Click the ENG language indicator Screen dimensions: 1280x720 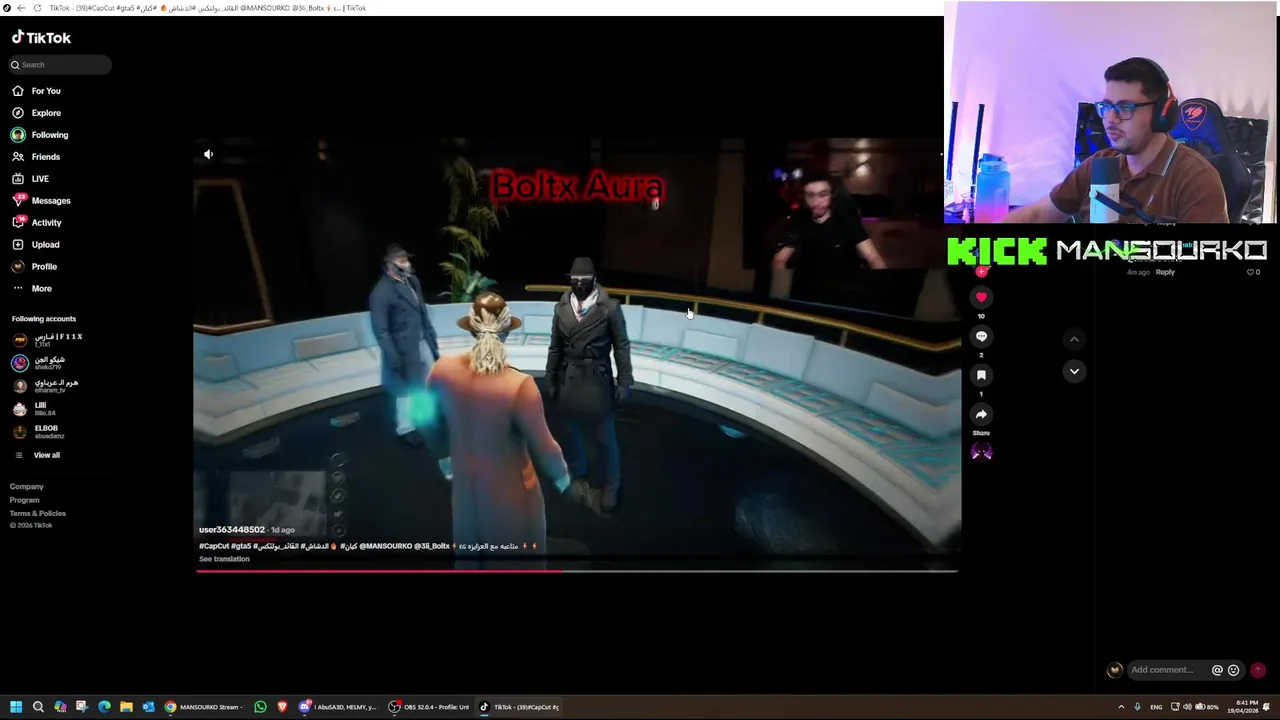click(1156, 707)
